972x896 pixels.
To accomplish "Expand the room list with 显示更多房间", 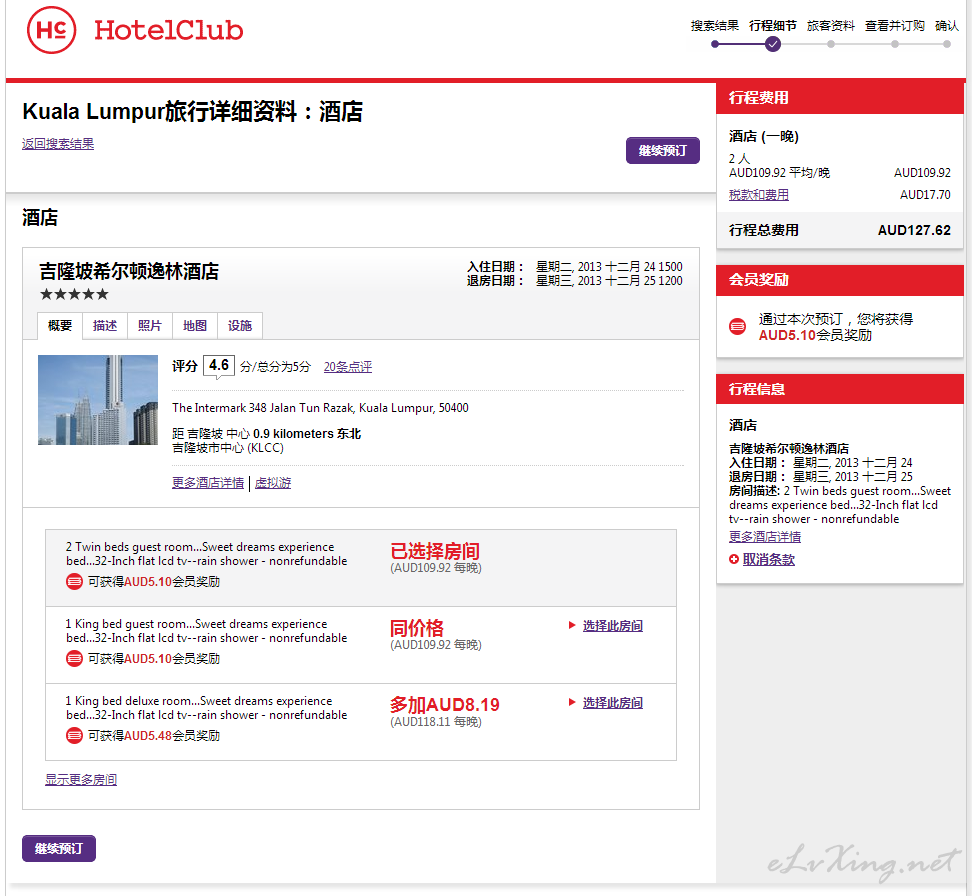I will (81, 779).
